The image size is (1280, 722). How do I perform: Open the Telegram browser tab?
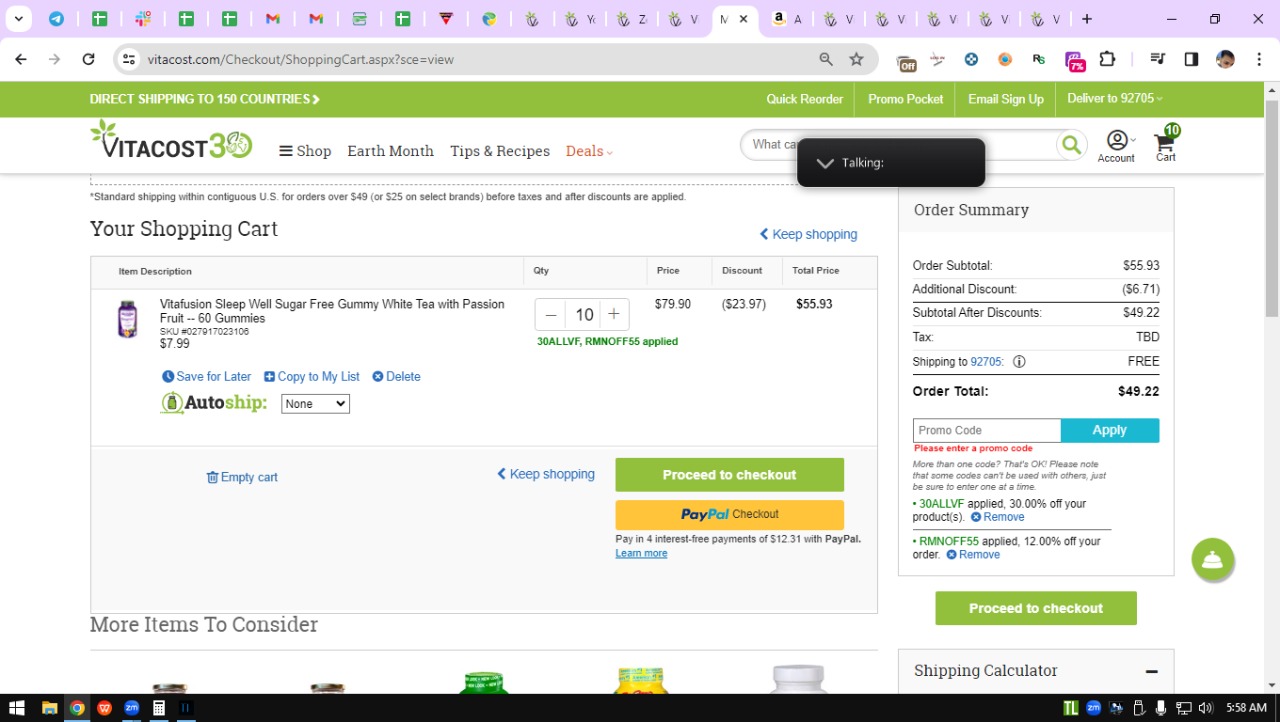[56, 19]
